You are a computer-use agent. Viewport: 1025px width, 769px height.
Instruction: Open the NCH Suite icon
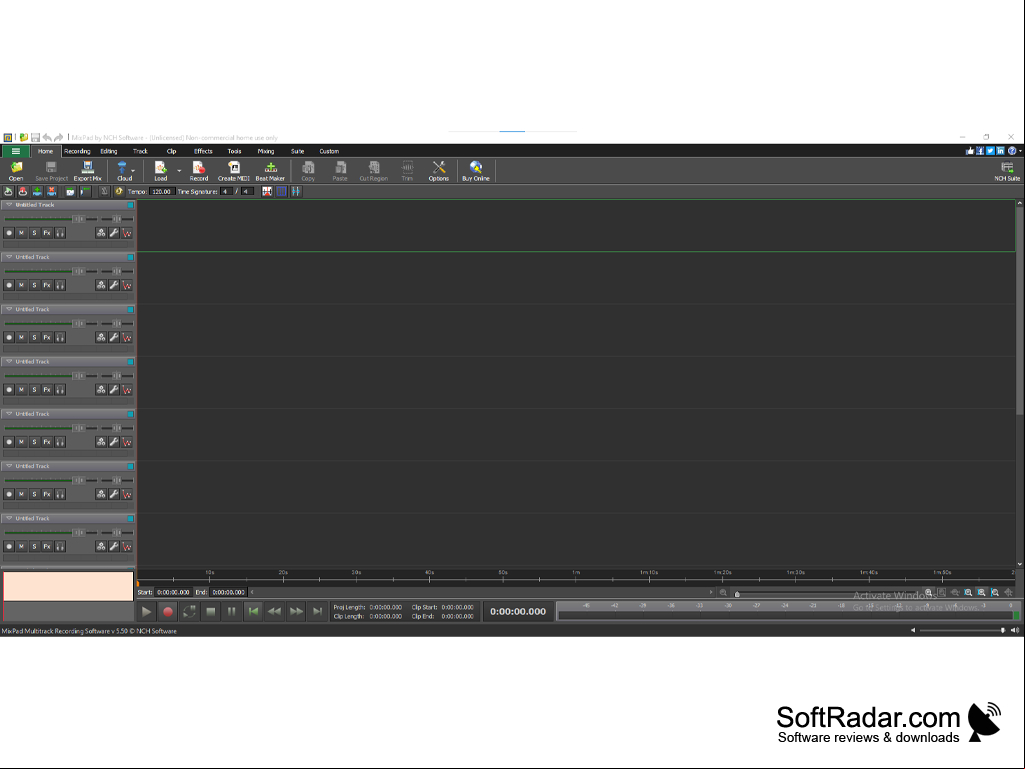pos(1007,171)
